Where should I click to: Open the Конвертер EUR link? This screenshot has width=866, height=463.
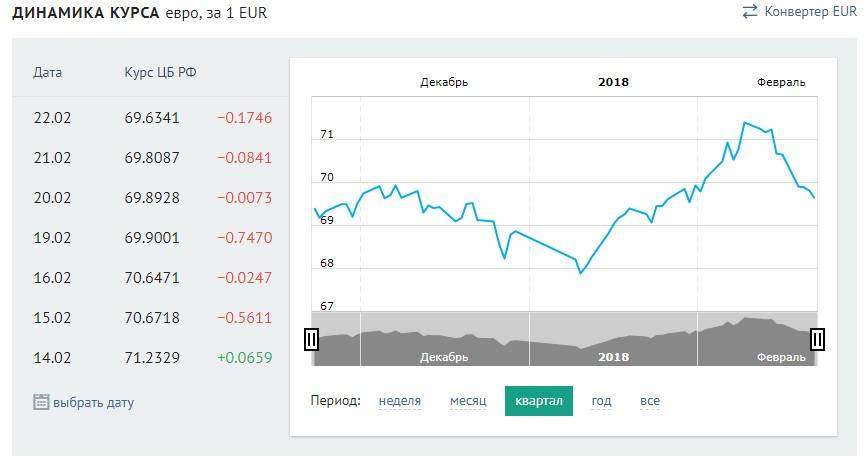810,12
